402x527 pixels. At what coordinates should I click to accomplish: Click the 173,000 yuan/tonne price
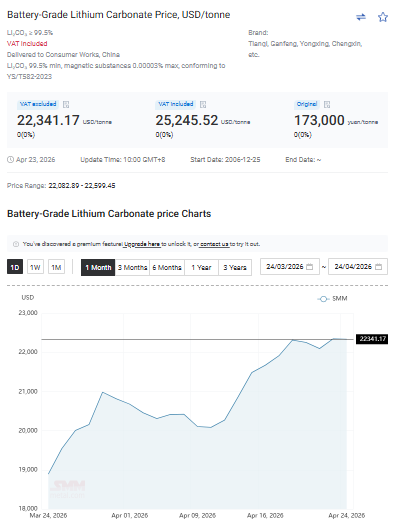[x=319, y=120]
